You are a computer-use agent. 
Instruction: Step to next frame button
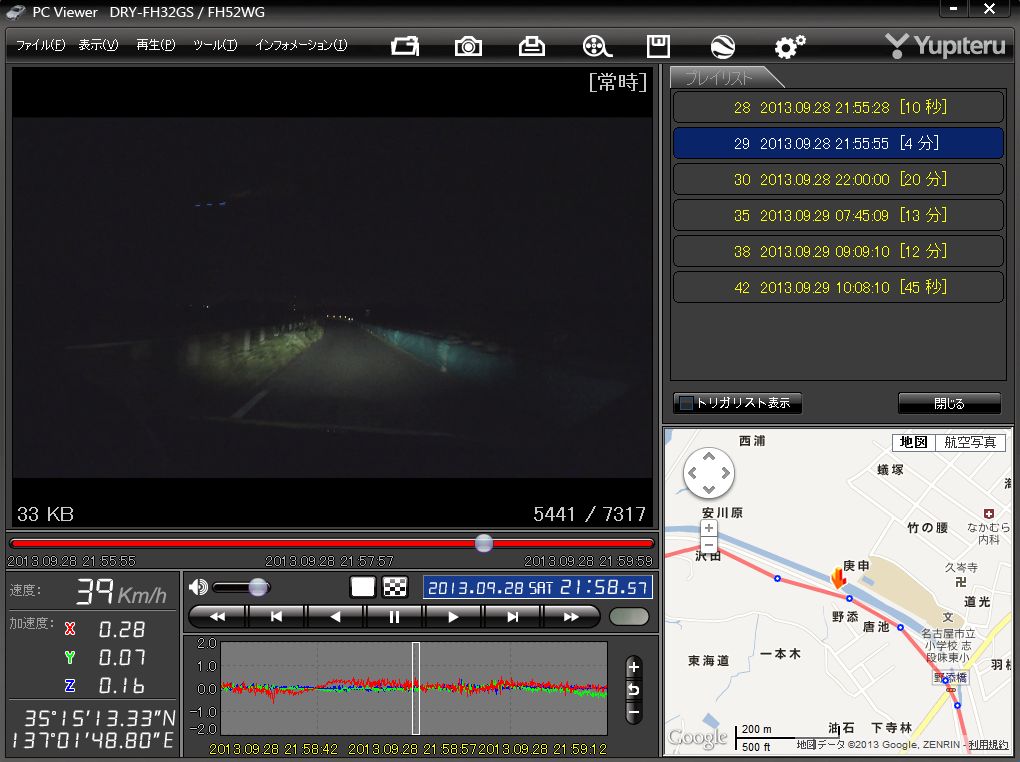tap(513, 616)
